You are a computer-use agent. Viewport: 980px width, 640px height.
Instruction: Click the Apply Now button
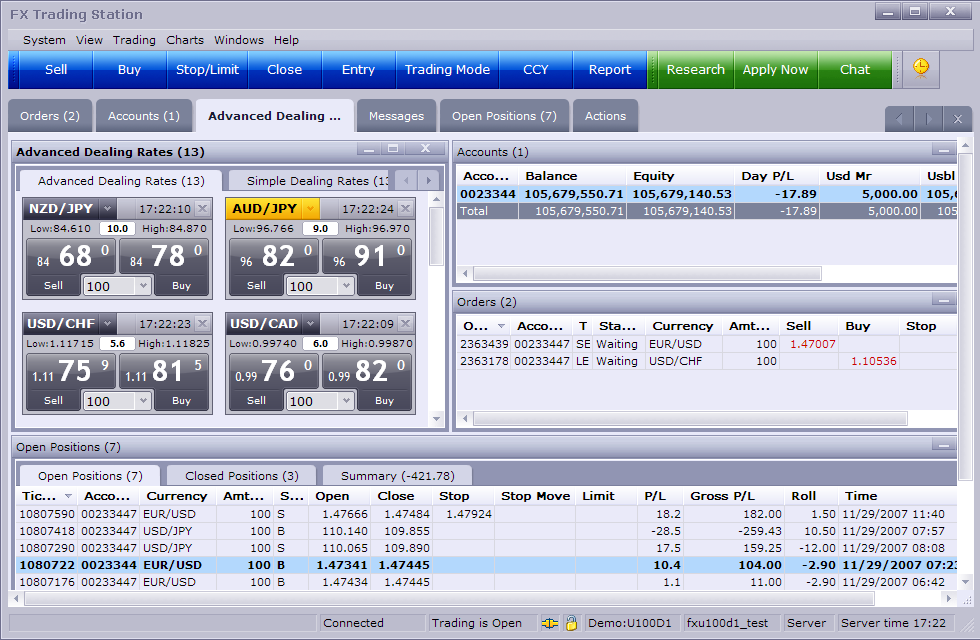776,69
